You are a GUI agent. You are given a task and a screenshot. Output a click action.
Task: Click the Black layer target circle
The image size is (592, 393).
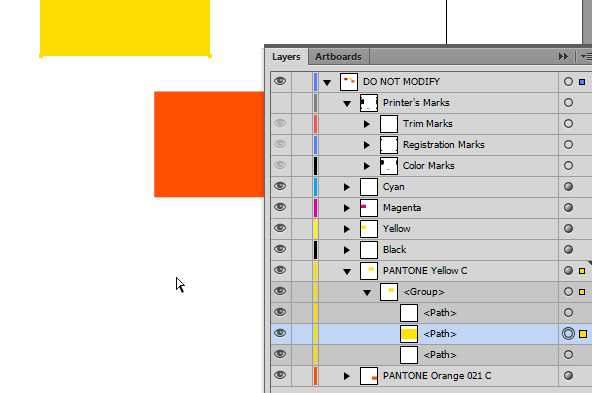(568, 250)
